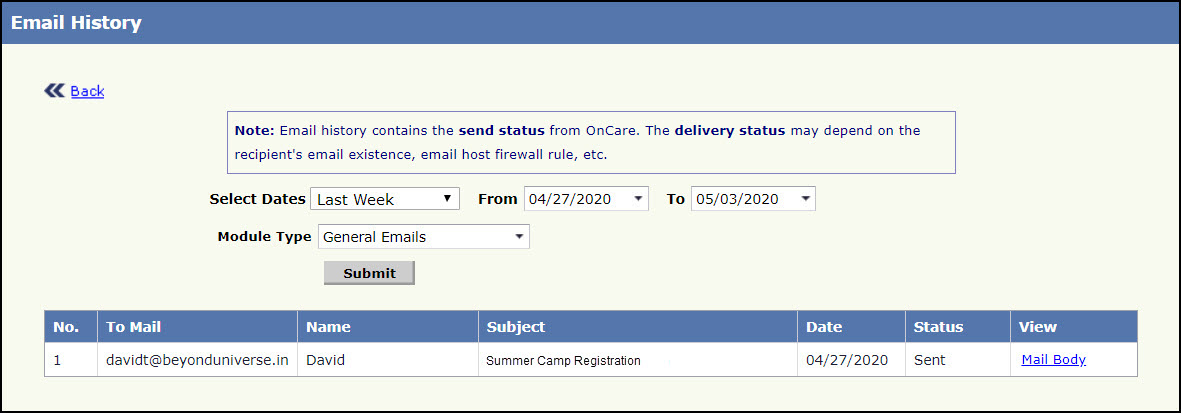Click the Name column header

point(328,327)
